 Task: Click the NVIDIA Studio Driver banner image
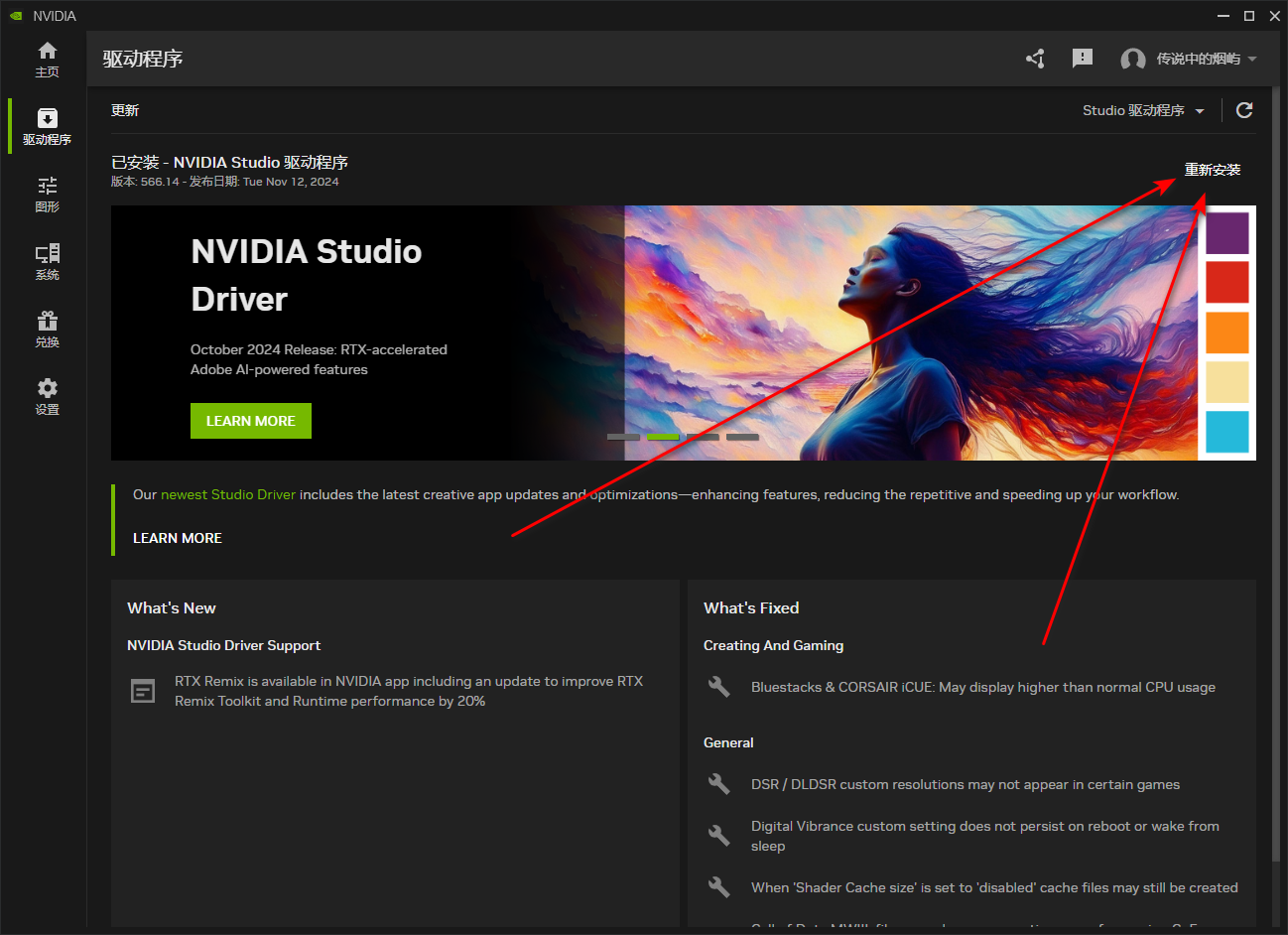pos(684,333)
